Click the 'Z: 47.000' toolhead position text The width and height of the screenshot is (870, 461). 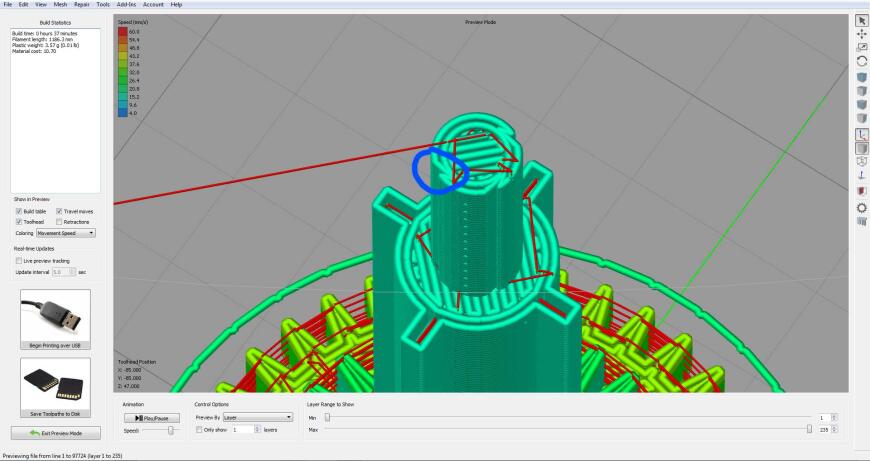[x=129, y=386]
